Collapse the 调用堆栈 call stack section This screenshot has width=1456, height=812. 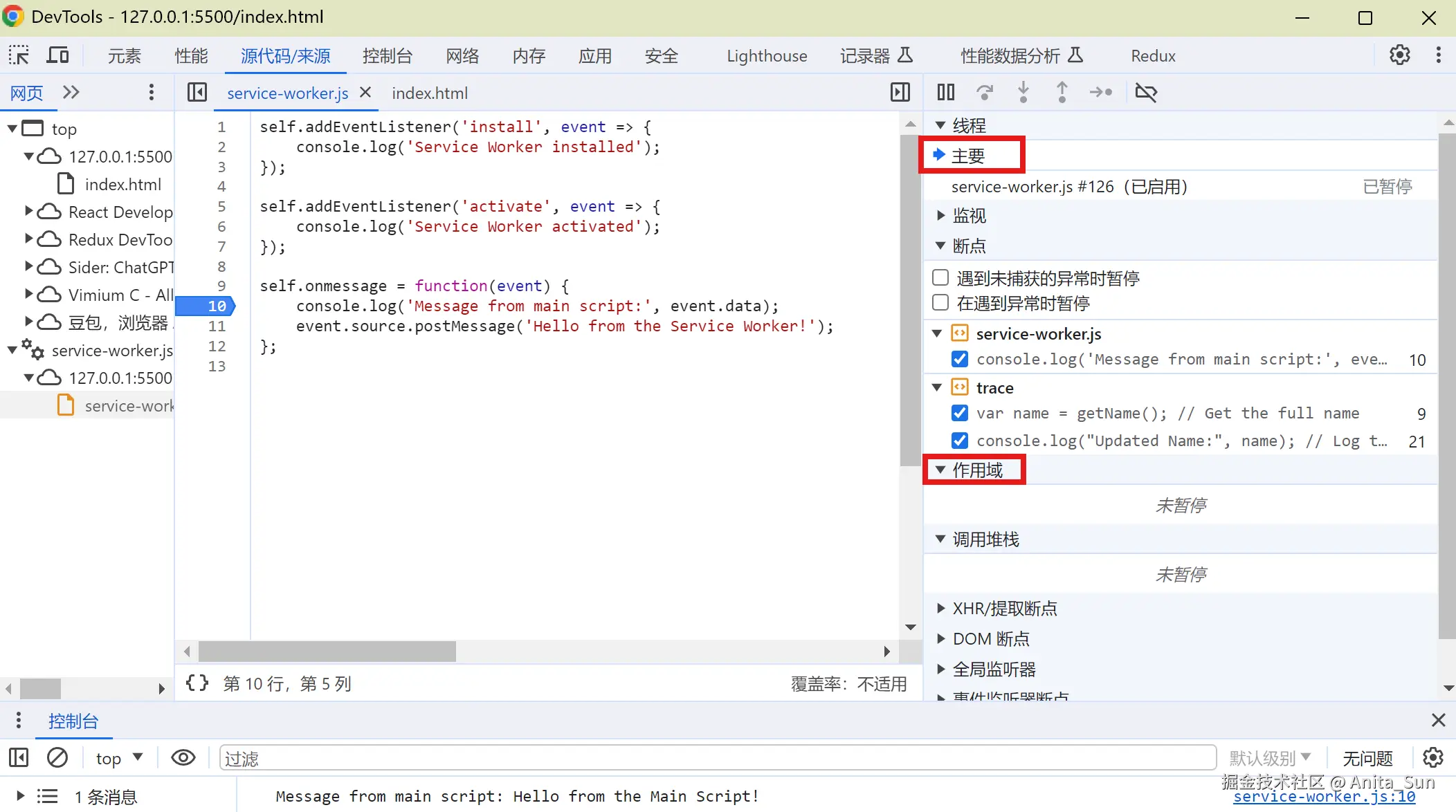point(940,539)
